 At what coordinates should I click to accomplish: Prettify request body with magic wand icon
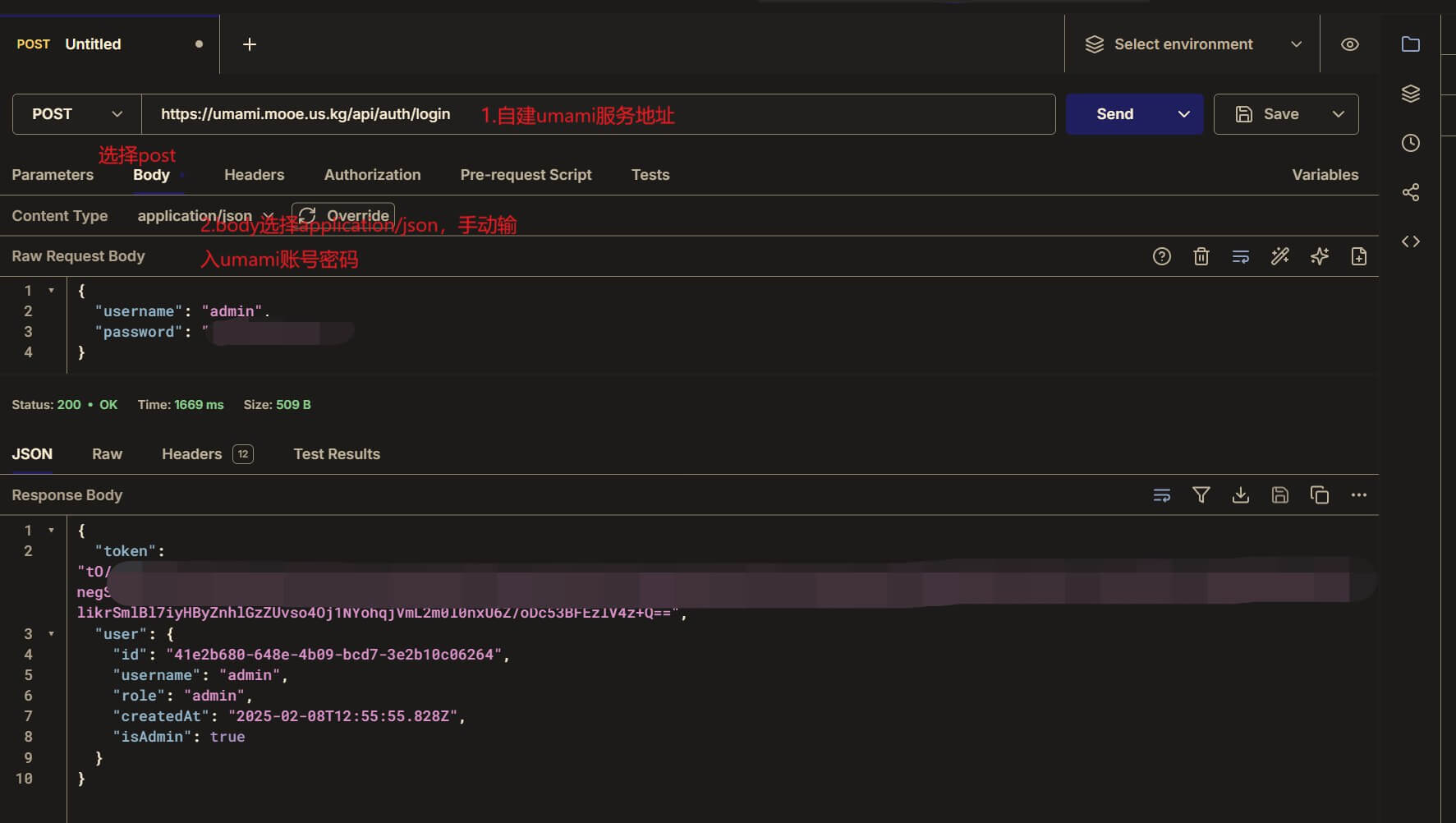tap(1279, 256)
